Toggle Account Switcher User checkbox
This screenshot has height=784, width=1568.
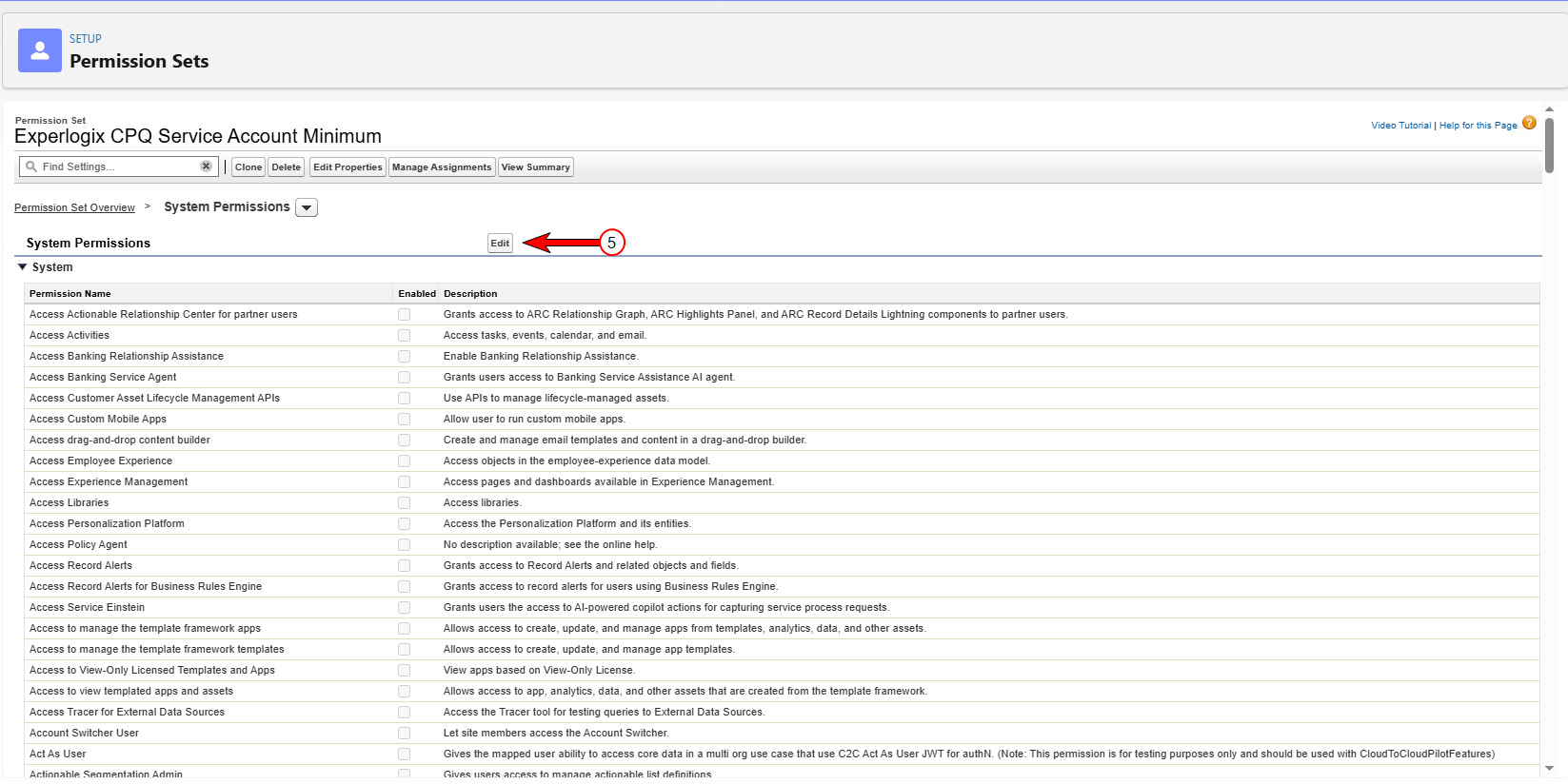click(x=404, y=734)
